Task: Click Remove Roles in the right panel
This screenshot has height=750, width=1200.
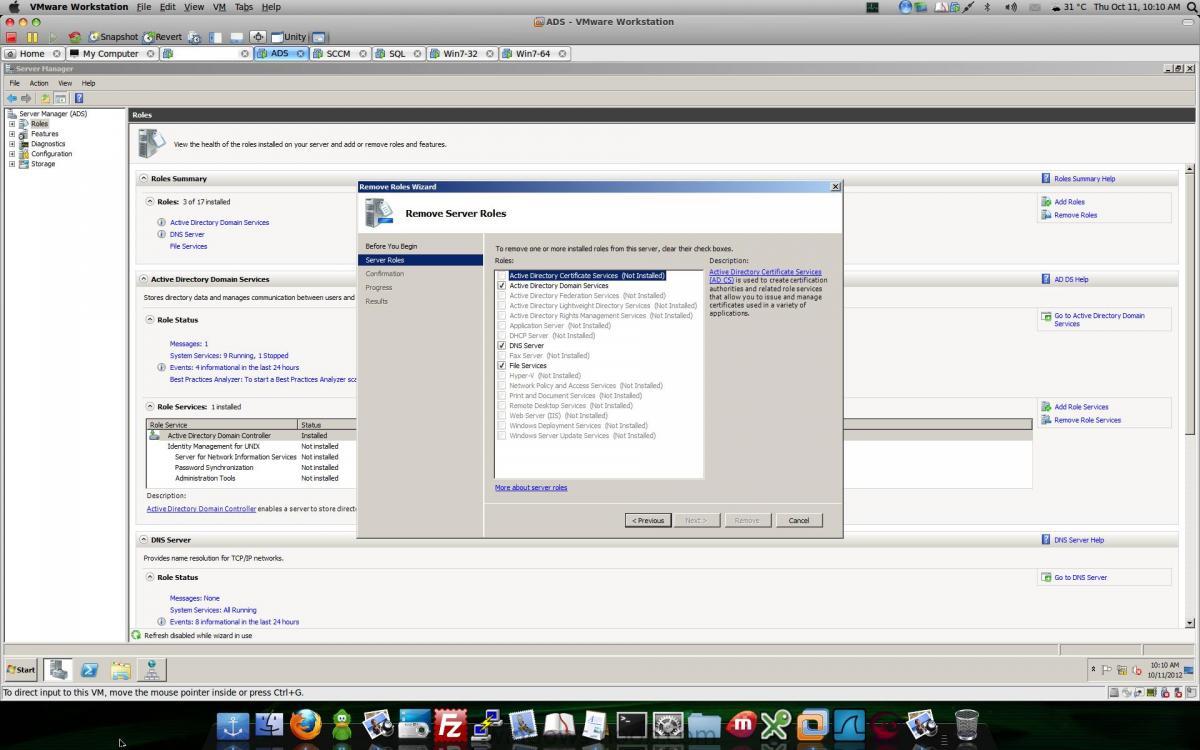Action: coord(1075,215)
